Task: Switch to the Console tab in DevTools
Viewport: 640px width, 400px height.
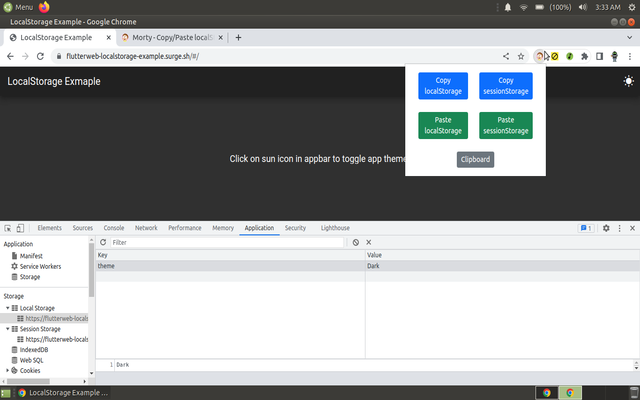Action: click(114, 228)
